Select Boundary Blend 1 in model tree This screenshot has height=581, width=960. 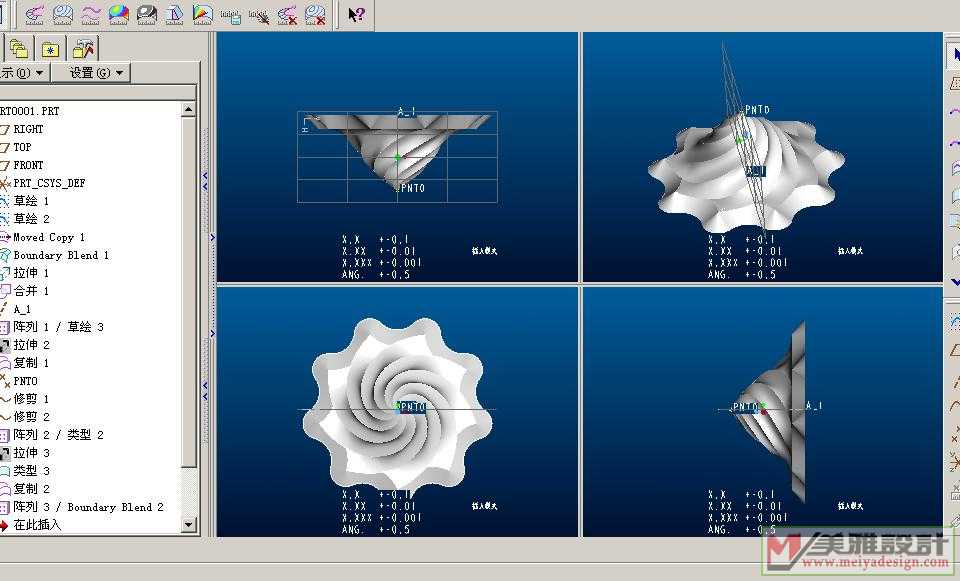pos(60,255)
